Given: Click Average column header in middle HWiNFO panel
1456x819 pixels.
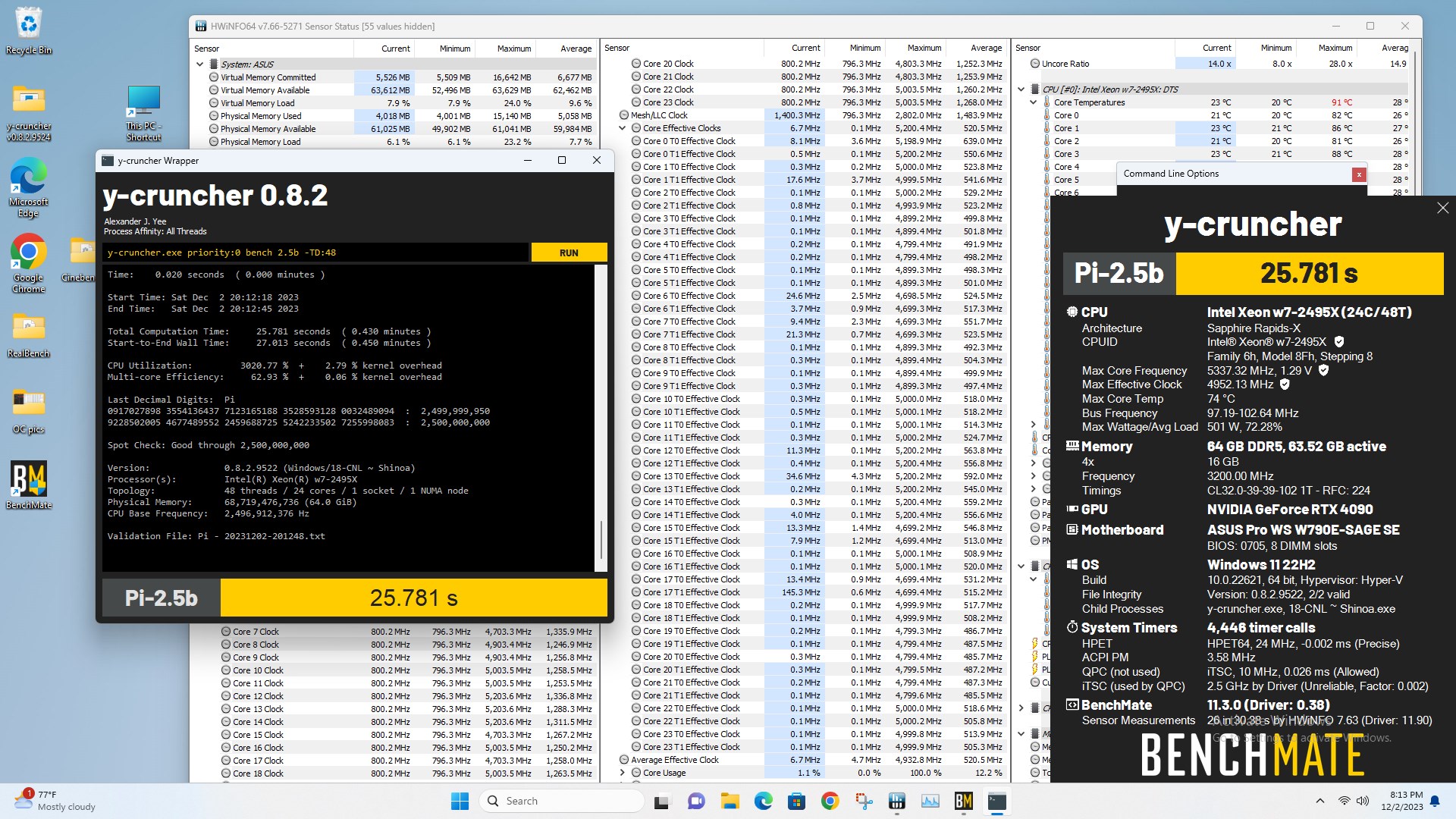Looking at the screenshot, I should pyautogui.click(x=977, y=48).
